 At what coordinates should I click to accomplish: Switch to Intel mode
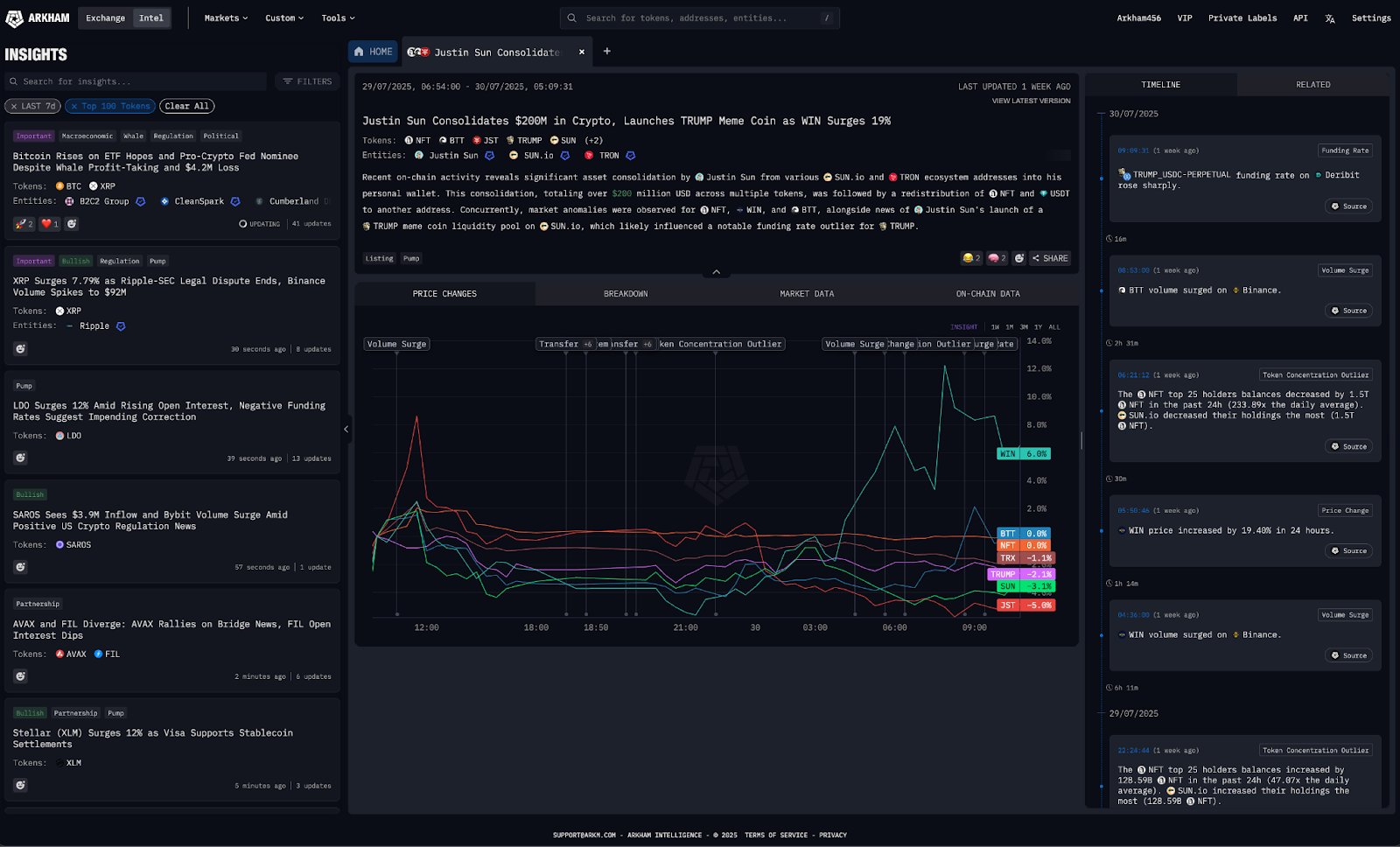151,17
